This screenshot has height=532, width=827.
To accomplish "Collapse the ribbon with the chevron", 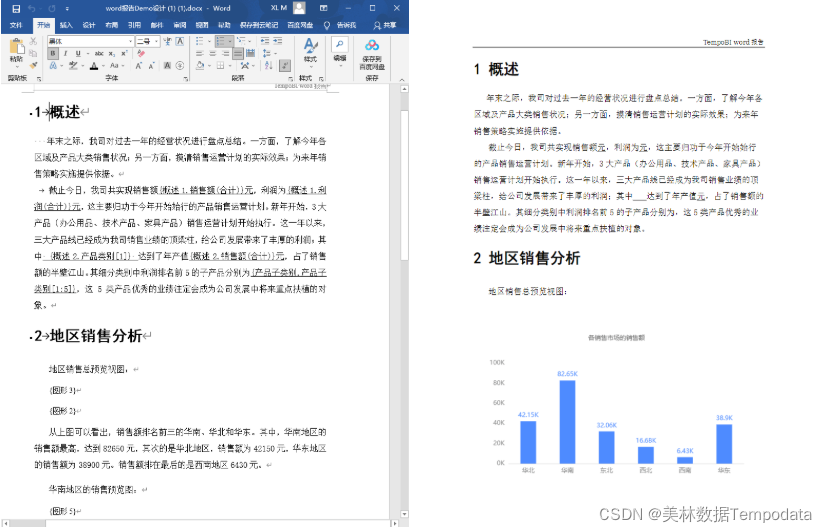I will [402, 80].
